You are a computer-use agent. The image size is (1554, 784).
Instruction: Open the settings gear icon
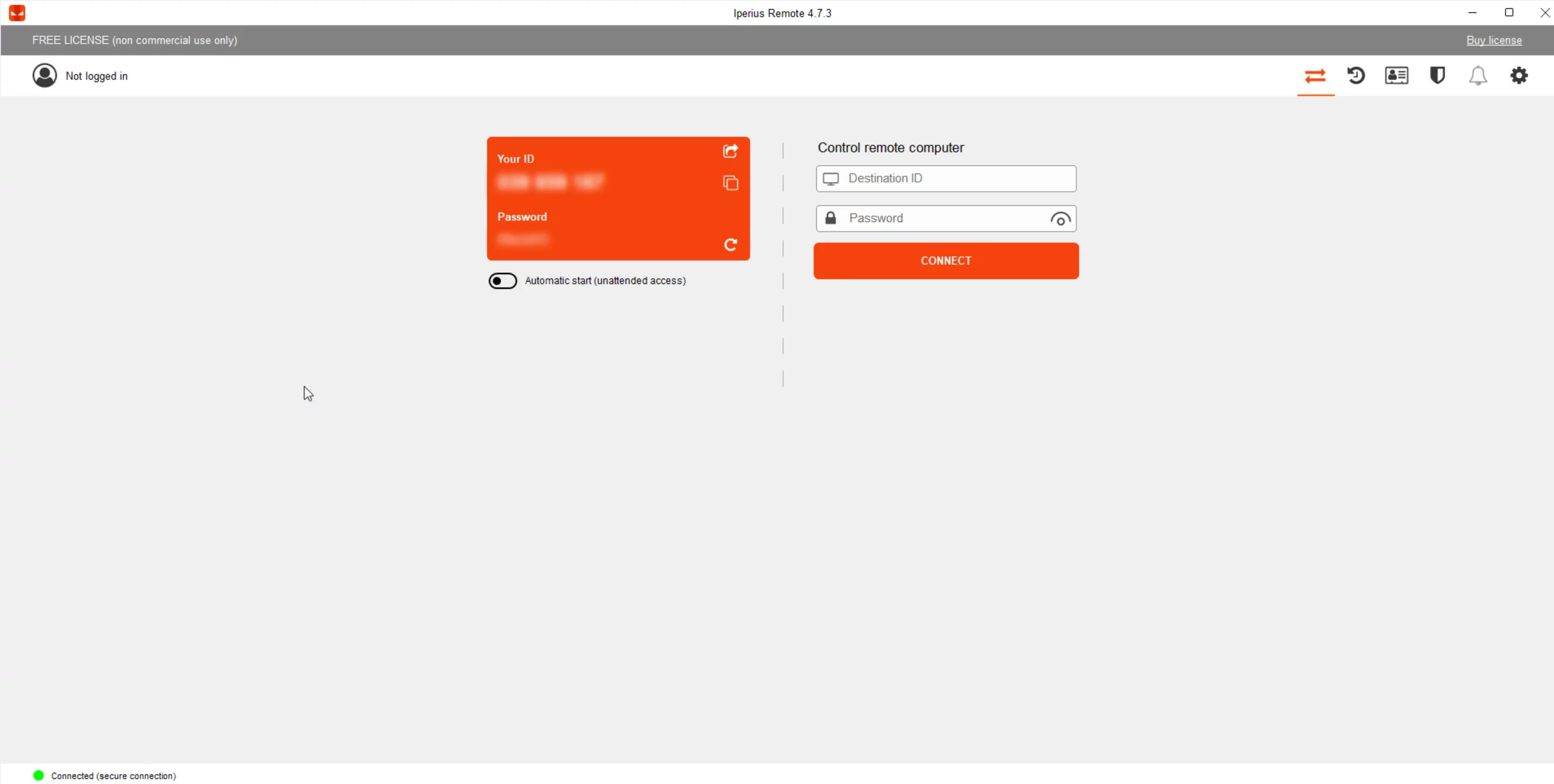tap(1518, 76)
